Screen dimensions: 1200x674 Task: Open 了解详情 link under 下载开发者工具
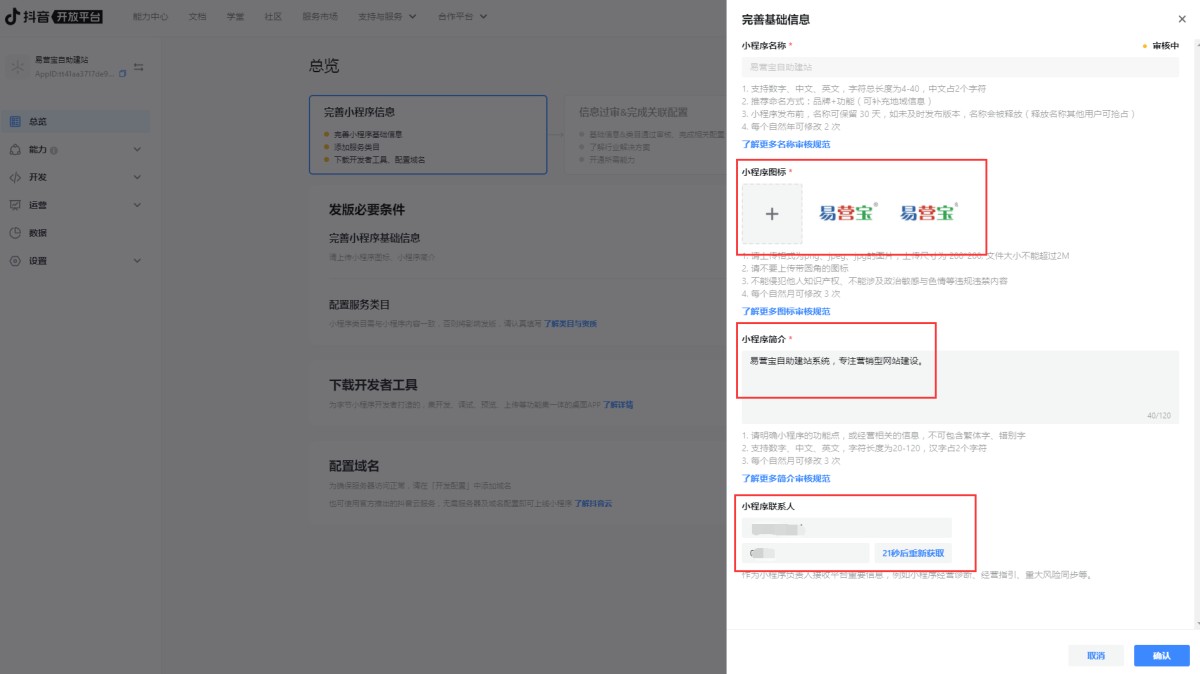pyautogui.click(x=618, y=405)
